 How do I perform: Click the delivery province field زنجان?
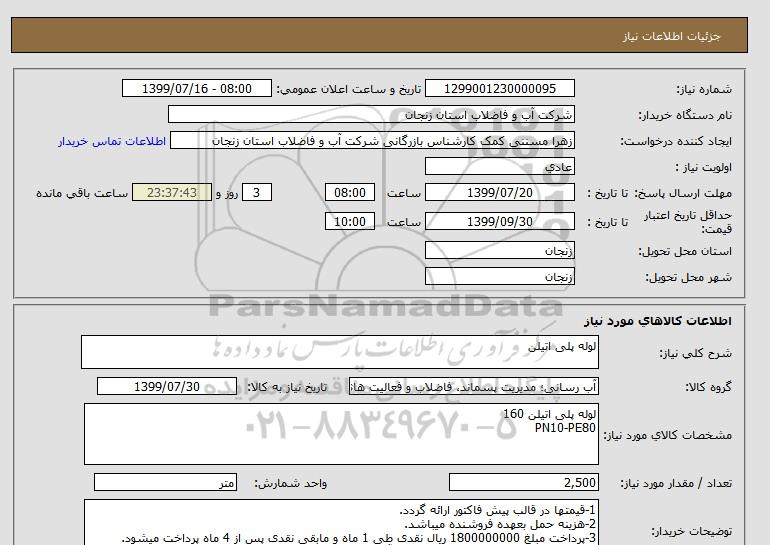(x=499, y=250)
